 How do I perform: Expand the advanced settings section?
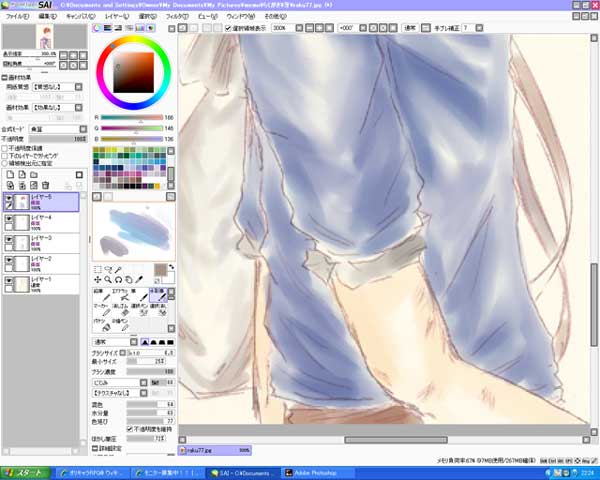tap(95, 447)
